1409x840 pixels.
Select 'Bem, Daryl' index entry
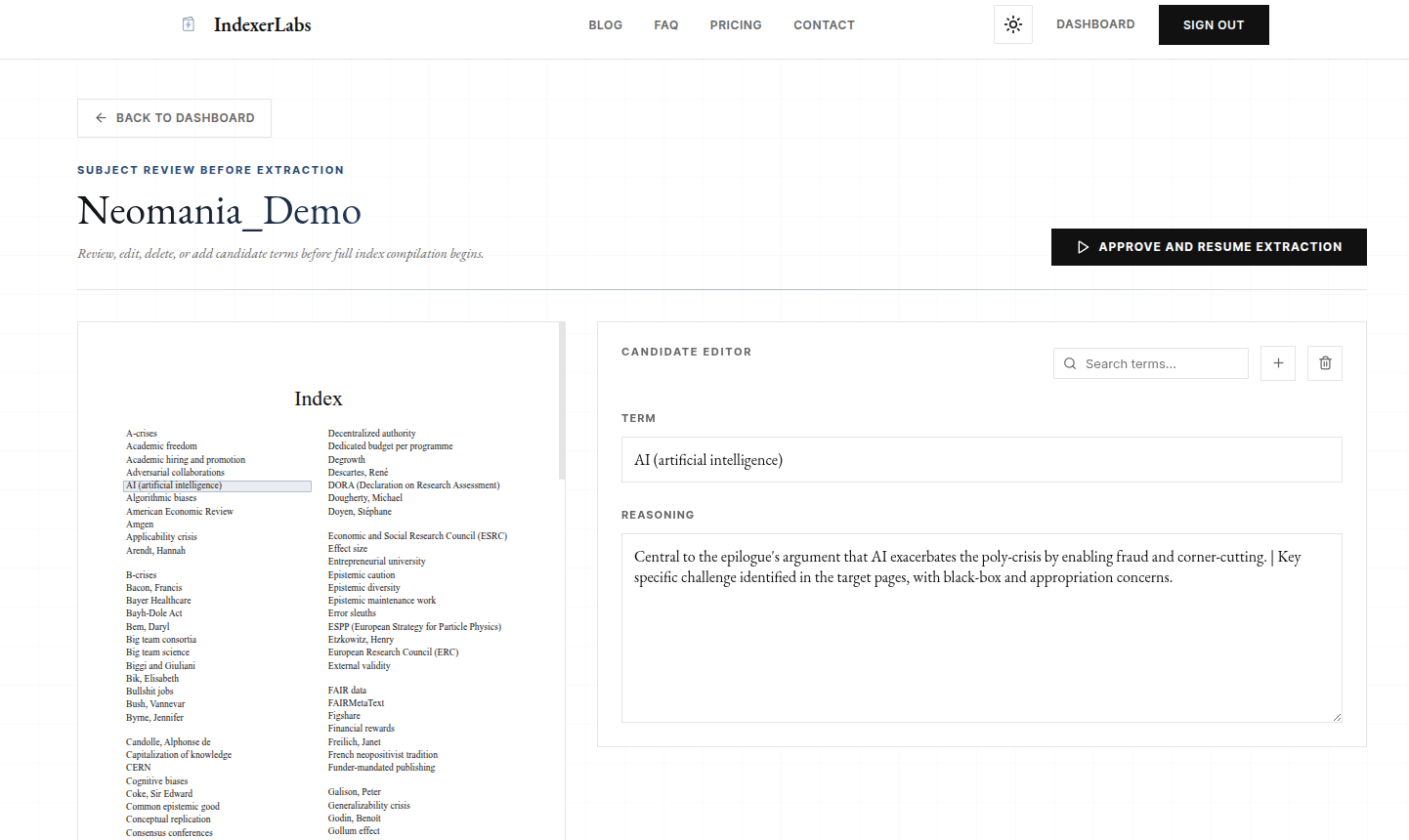(x=148, y=627)
